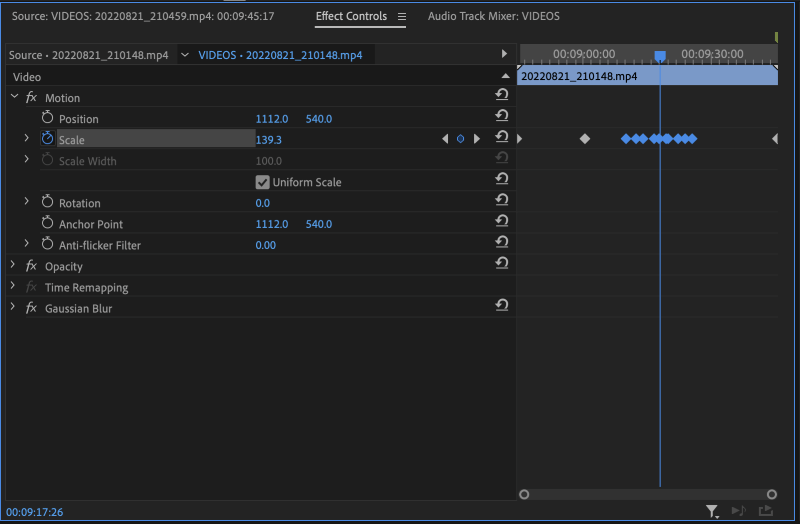Image resolution: width=800 pixels, height=524 pixels.
Task: Click the export frame icon at bottom right
Action: click(x=766, y=510)
